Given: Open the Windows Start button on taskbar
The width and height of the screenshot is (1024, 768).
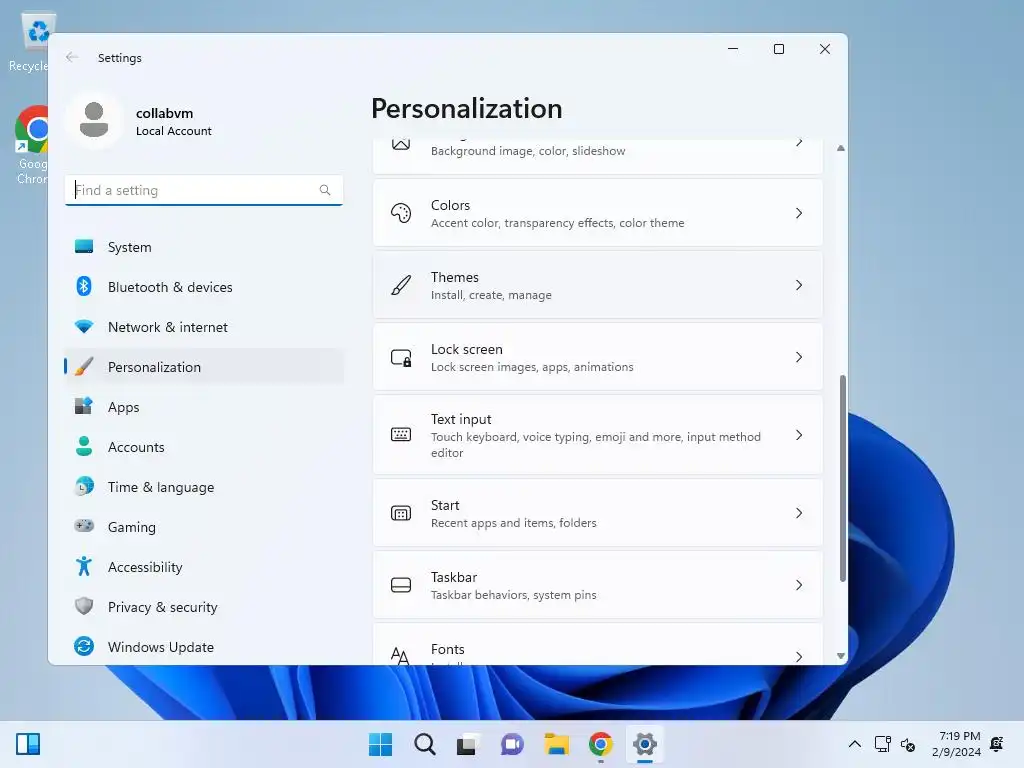Looking at the screenshot, I should point(381,744).
